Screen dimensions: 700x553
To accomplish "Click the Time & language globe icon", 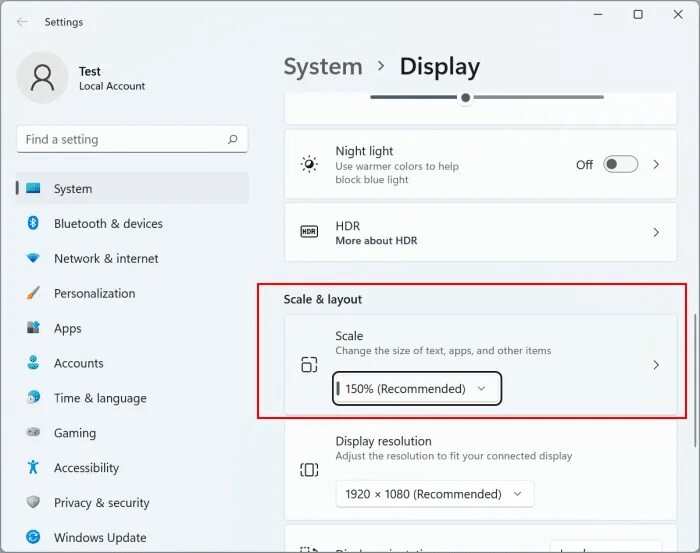I will pyautogui.click(x=33, y=397).
